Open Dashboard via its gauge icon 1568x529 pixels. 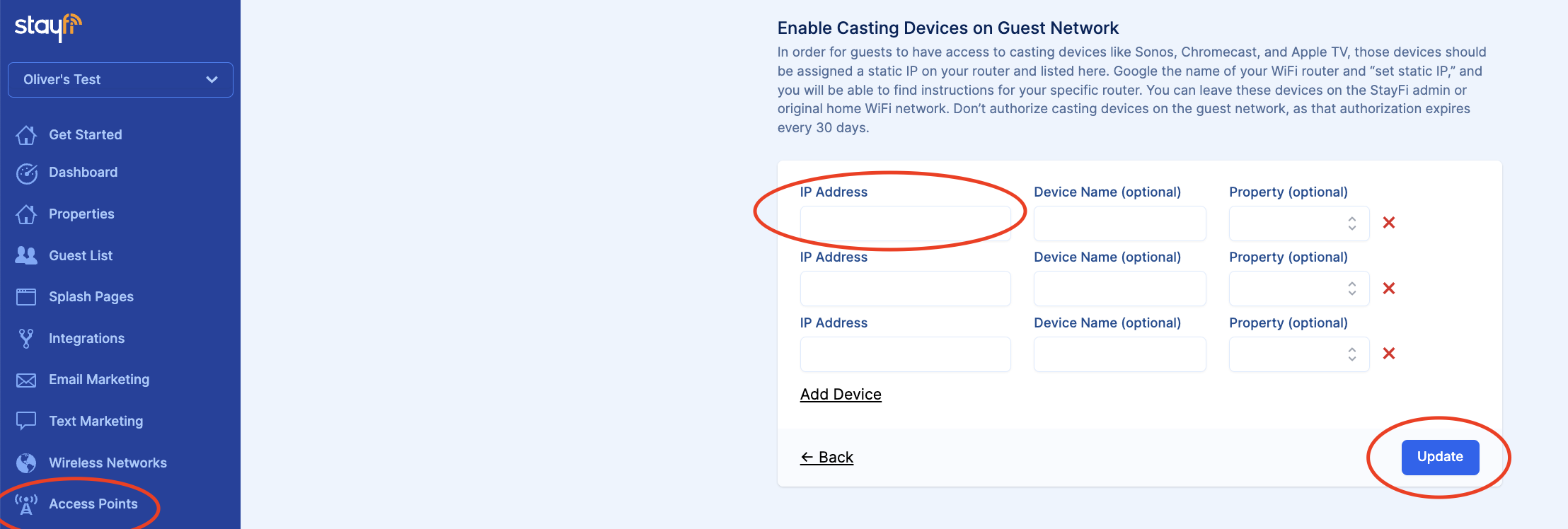tap(26, 173)
